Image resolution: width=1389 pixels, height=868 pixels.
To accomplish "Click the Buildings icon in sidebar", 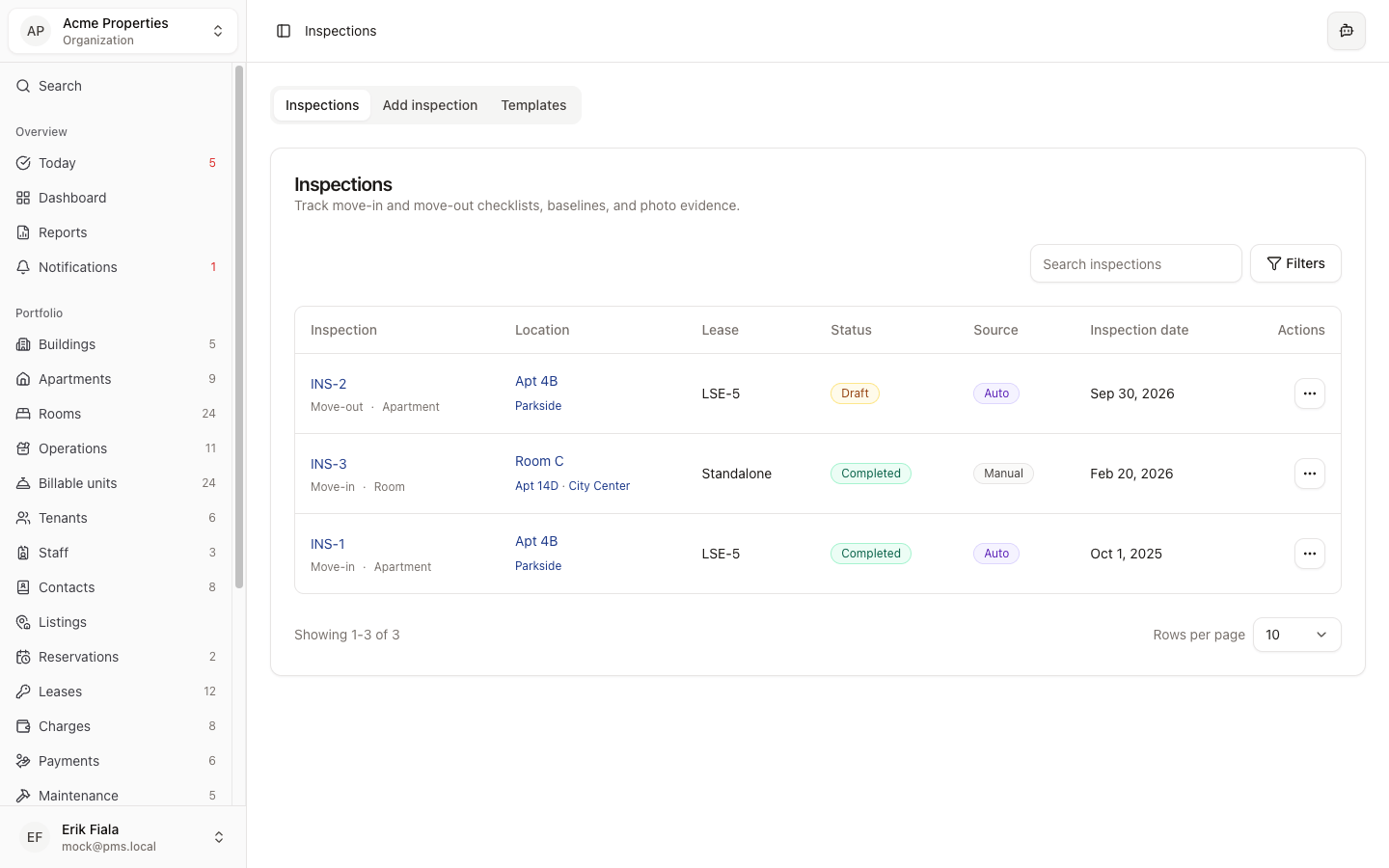I will [23, 344].
